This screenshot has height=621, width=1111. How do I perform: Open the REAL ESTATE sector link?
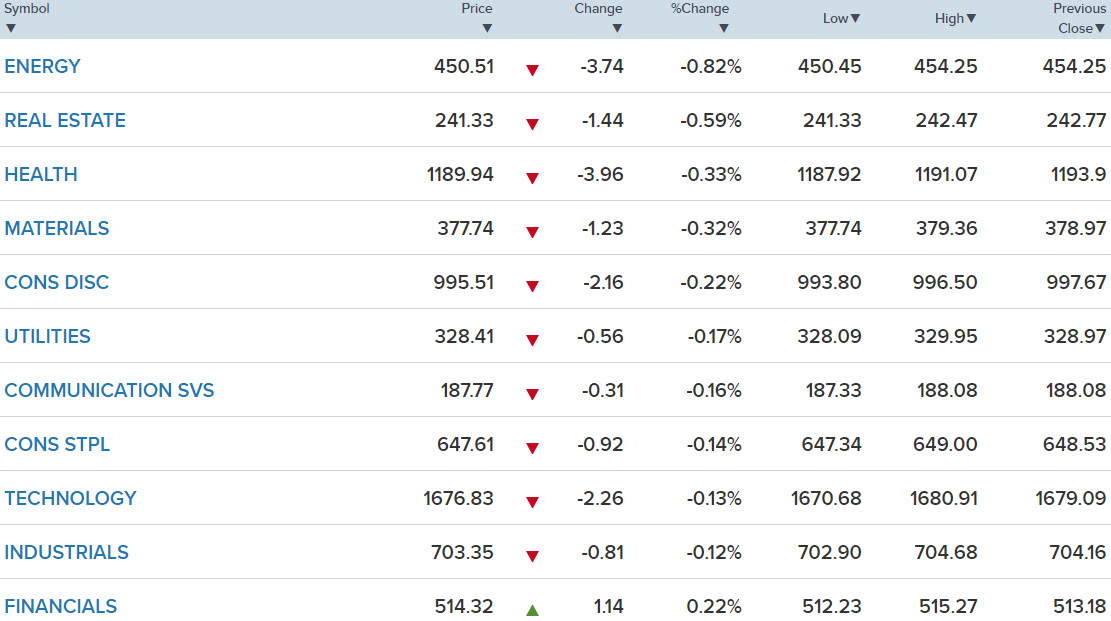(65, 121)
